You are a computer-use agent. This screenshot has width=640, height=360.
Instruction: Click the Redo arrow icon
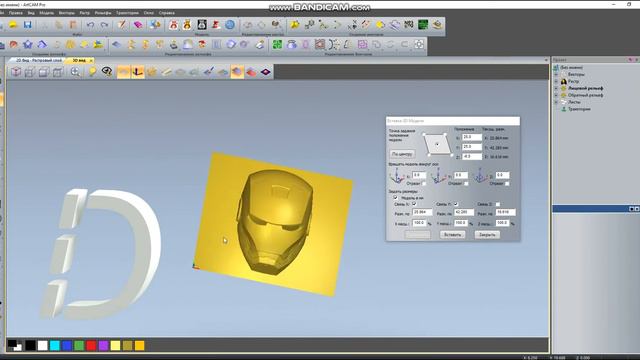[104, 25]
